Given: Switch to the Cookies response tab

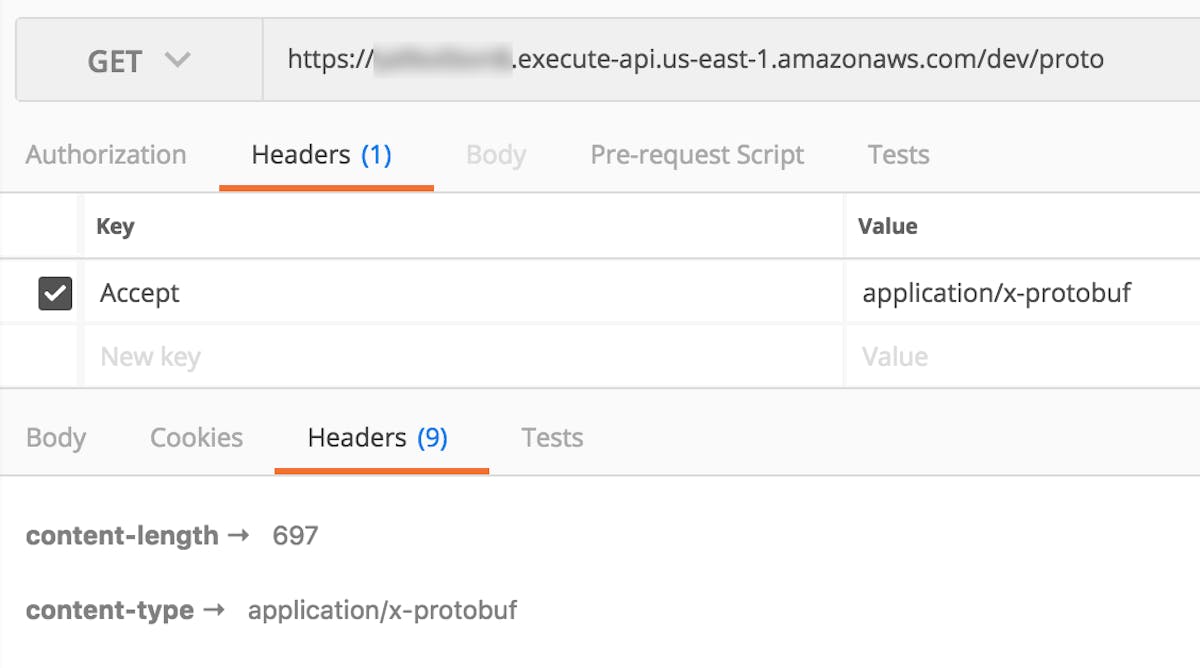Looking at the screenshot, I should [x=196, y=437].
